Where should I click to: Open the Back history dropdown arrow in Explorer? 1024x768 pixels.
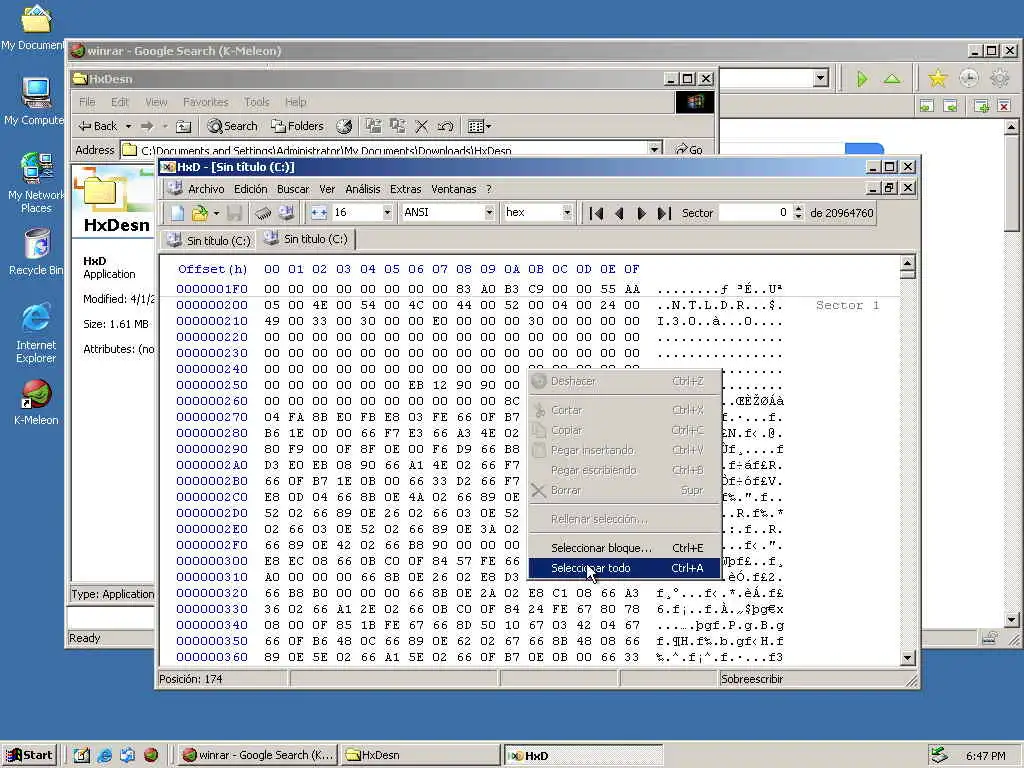coord(129,126)
